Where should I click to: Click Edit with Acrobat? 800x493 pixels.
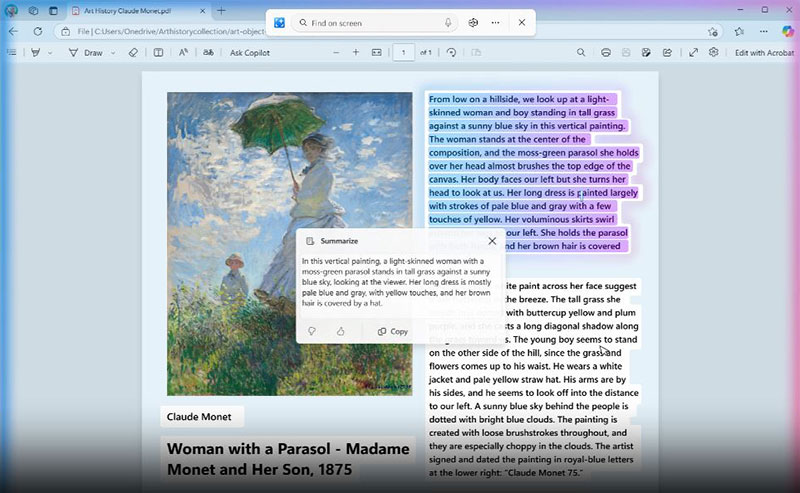(x=764, y=53)
